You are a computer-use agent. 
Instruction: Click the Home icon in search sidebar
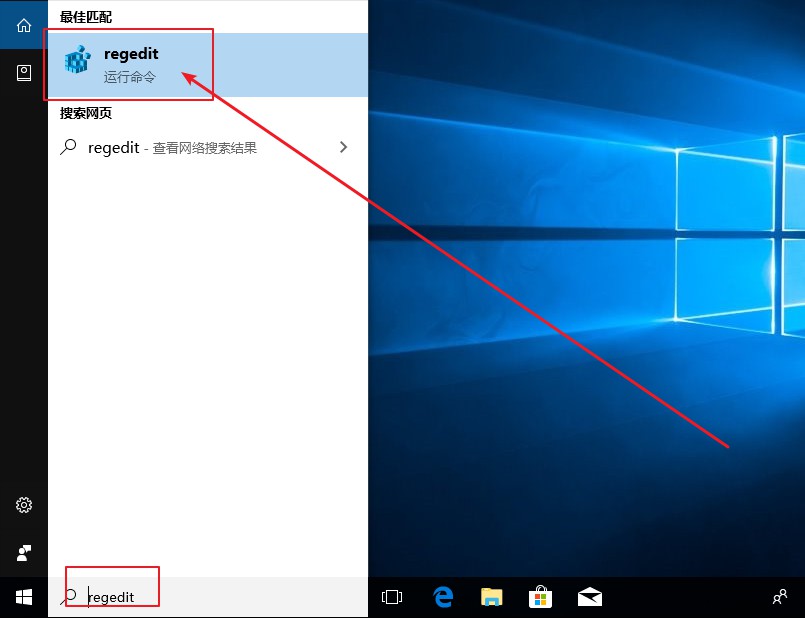(24, 25)
